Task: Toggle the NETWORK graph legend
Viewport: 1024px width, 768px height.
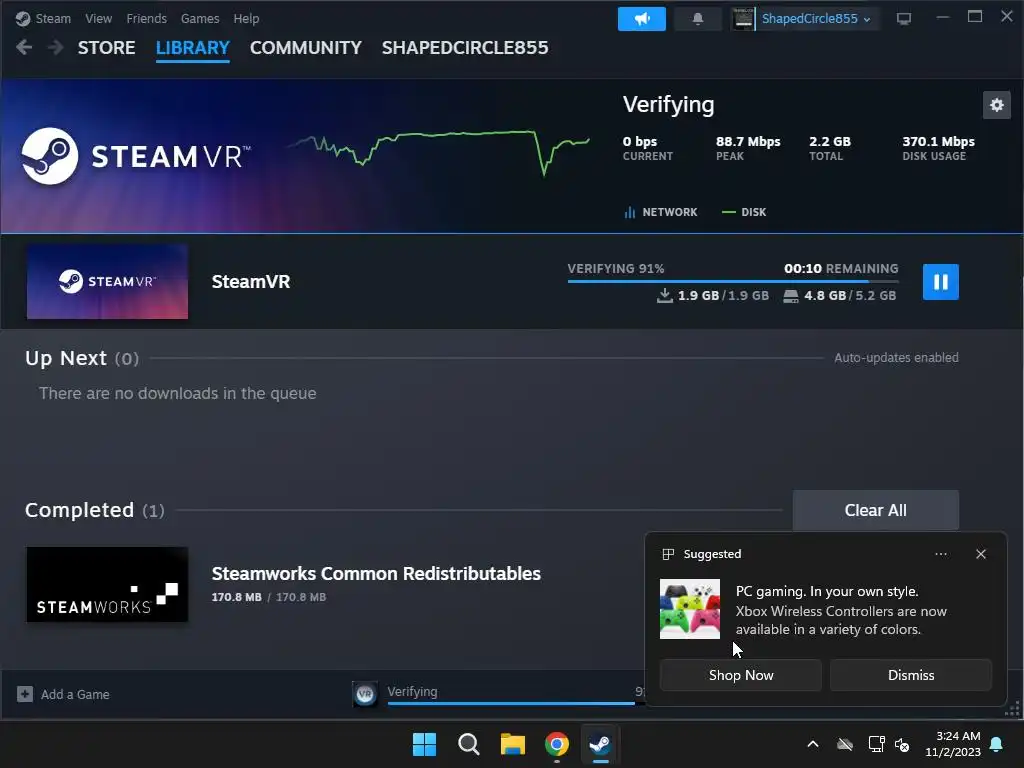Action: point(661,212)
